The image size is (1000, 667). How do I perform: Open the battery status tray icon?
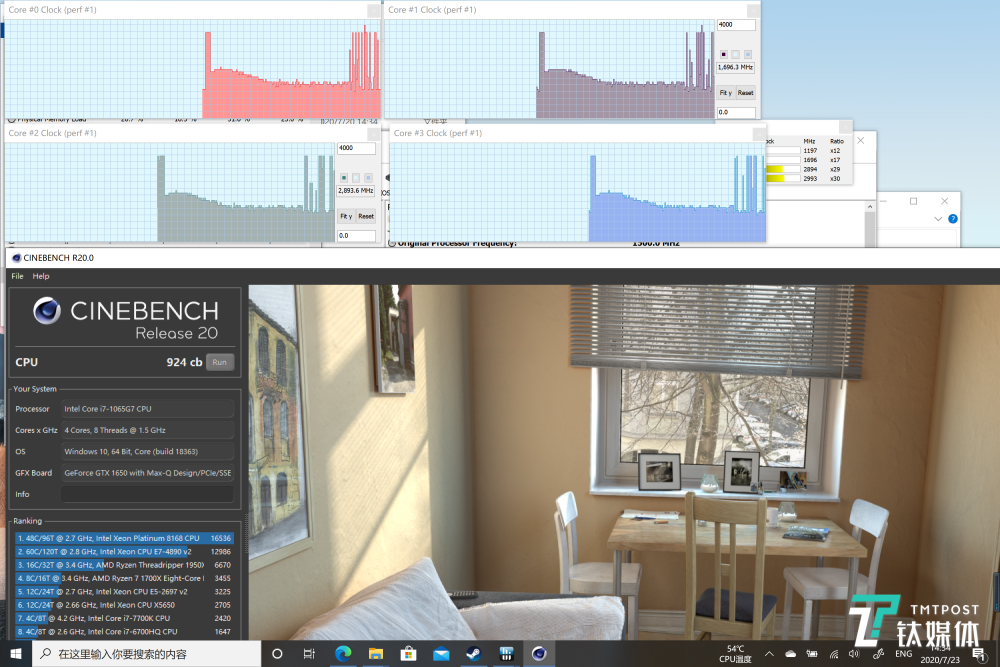tap(812, 654)
